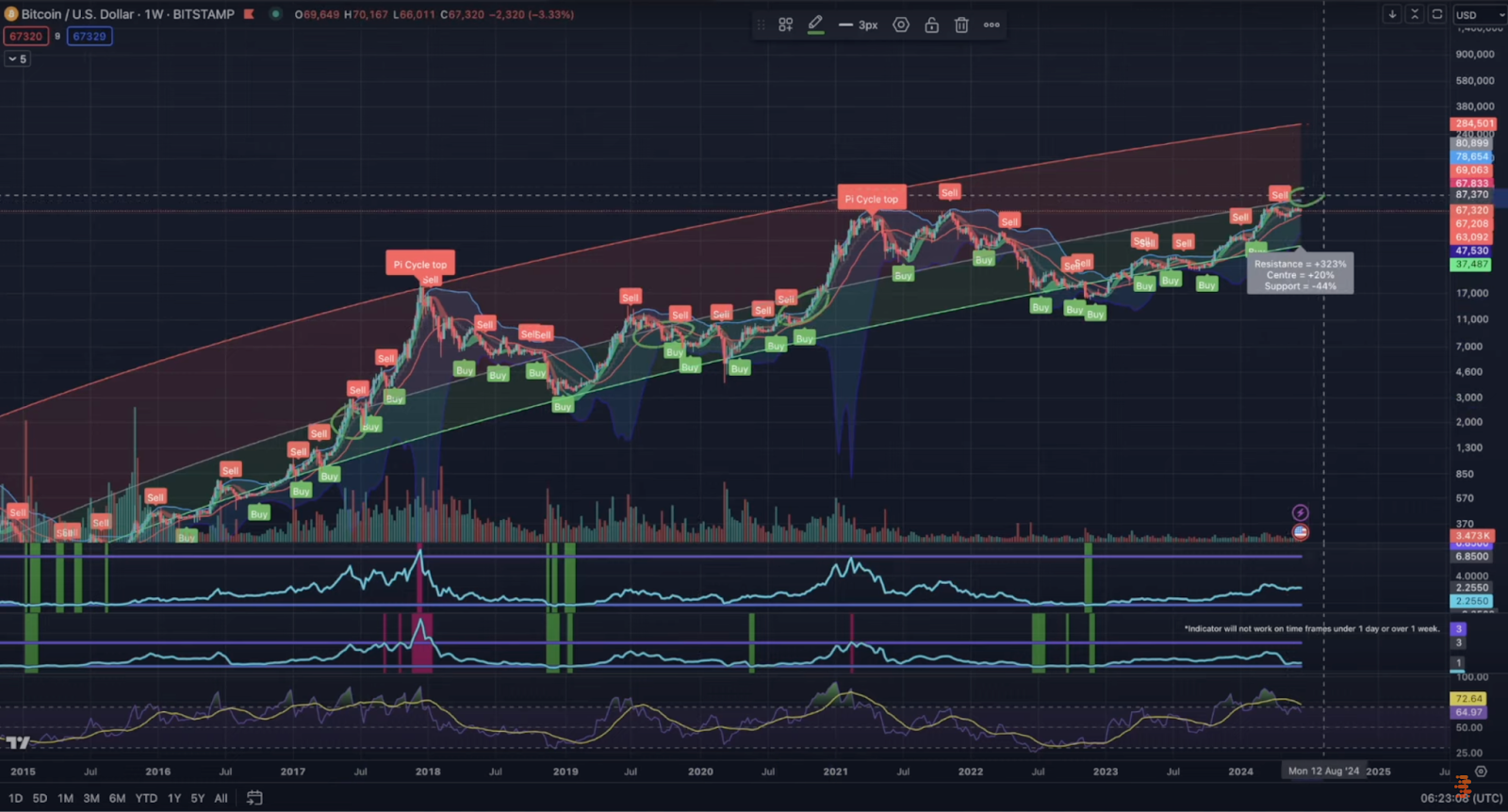This screenshot has width=1508, height=812.
Task: Delete the selected drawing with trash icon
Action: pyautogui.click(x=961, y=25)
